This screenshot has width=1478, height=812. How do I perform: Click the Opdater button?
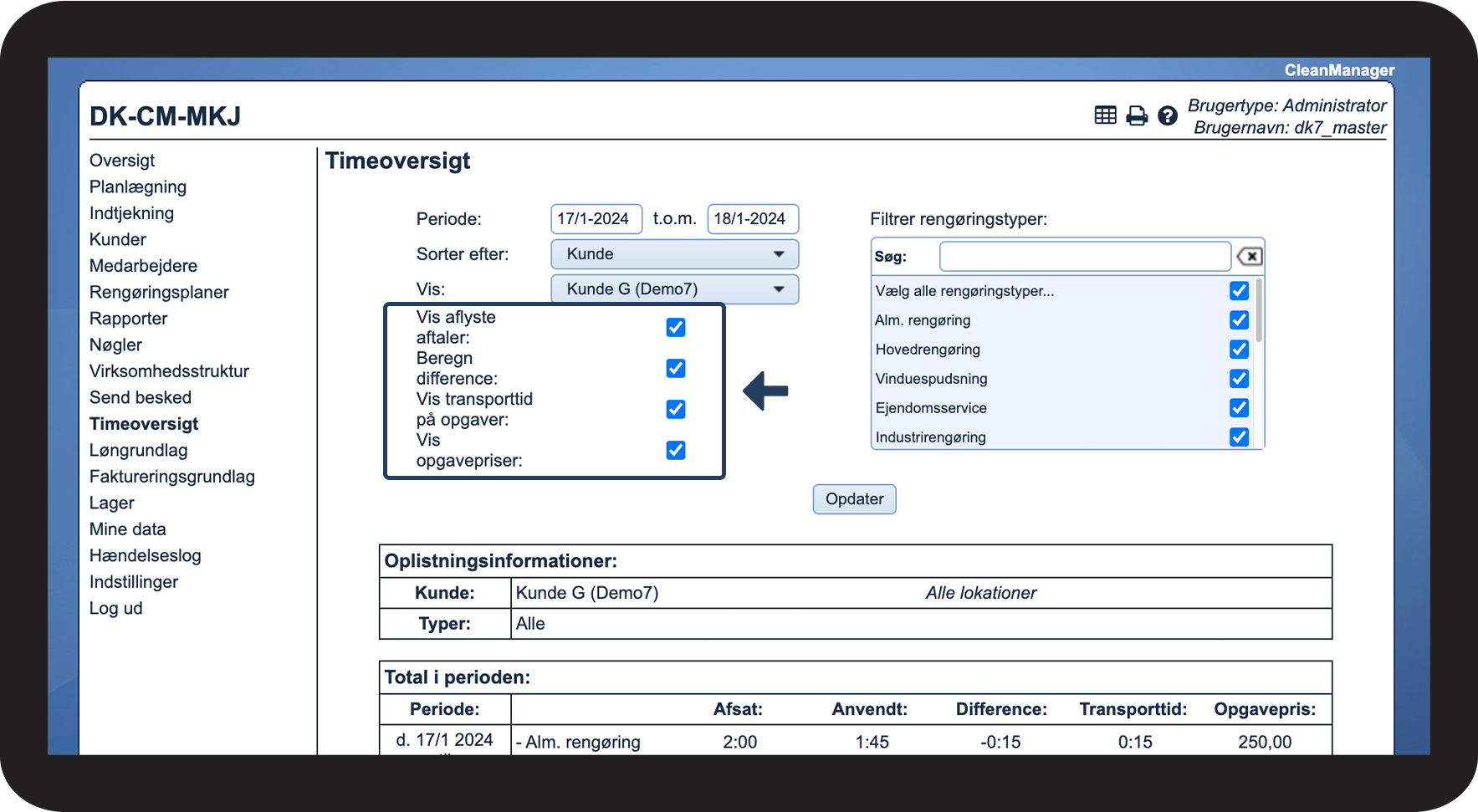tap(854, 499)
